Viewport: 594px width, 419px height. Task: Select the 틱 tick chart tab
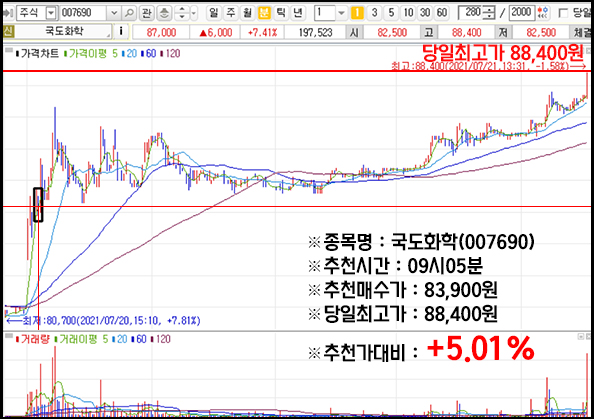pos(281,13)
